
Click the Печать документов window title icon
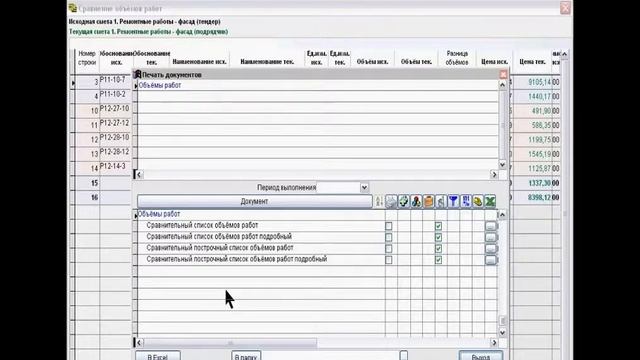[x=138, y=75]
